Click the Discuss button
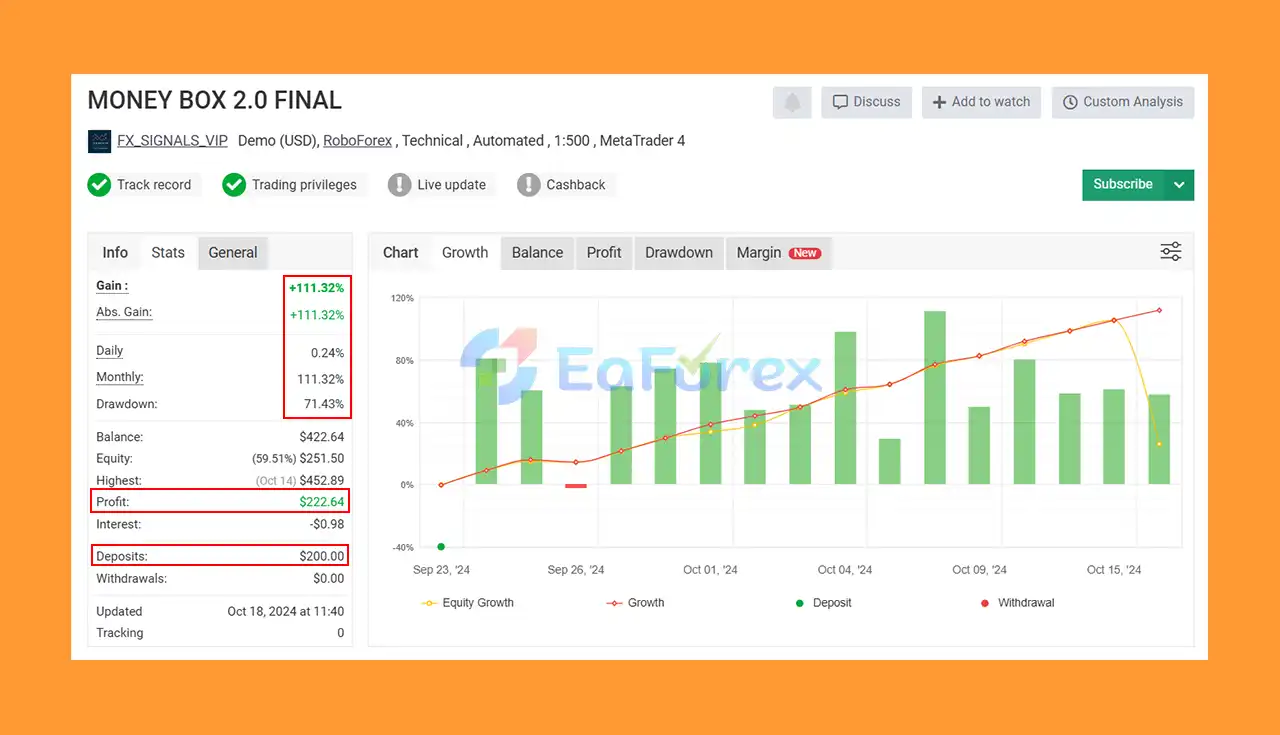 click(866, 102)
